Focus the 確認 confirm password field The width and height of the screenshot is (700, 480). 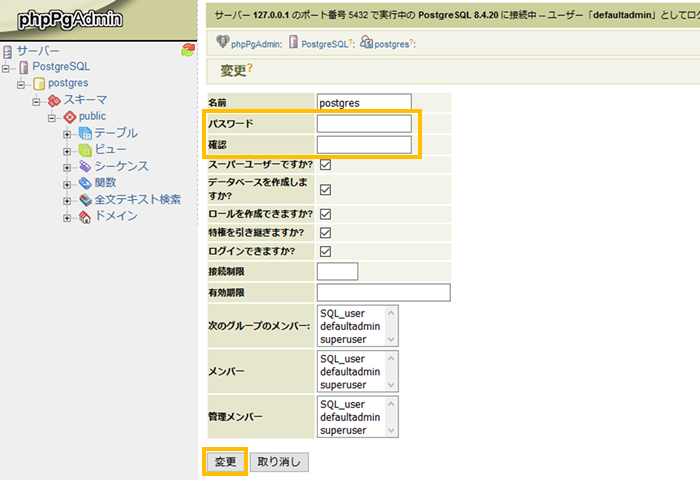tap(364, 145)
